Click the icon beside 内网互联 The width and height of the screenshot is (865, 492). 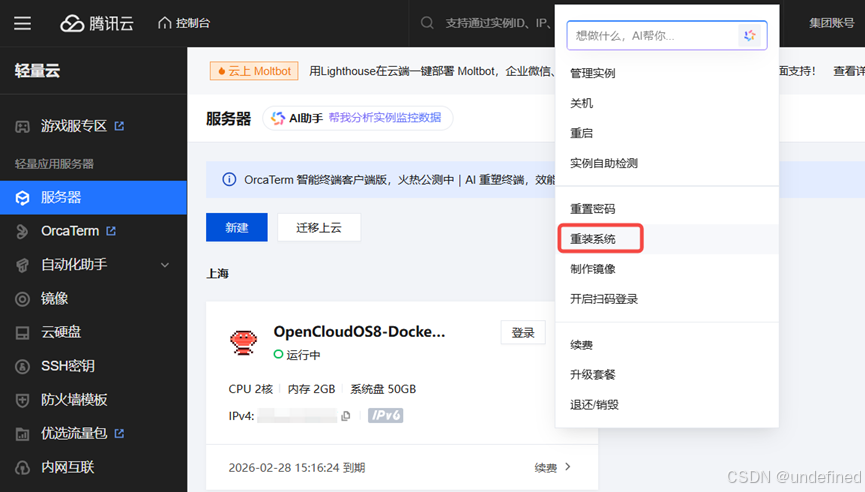[x=22, y=468]
